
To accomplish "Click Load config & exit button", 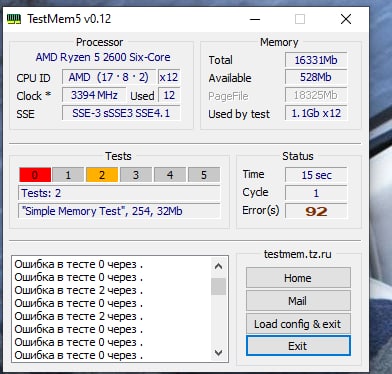I will pyautogui.click(x=298, y=324).
